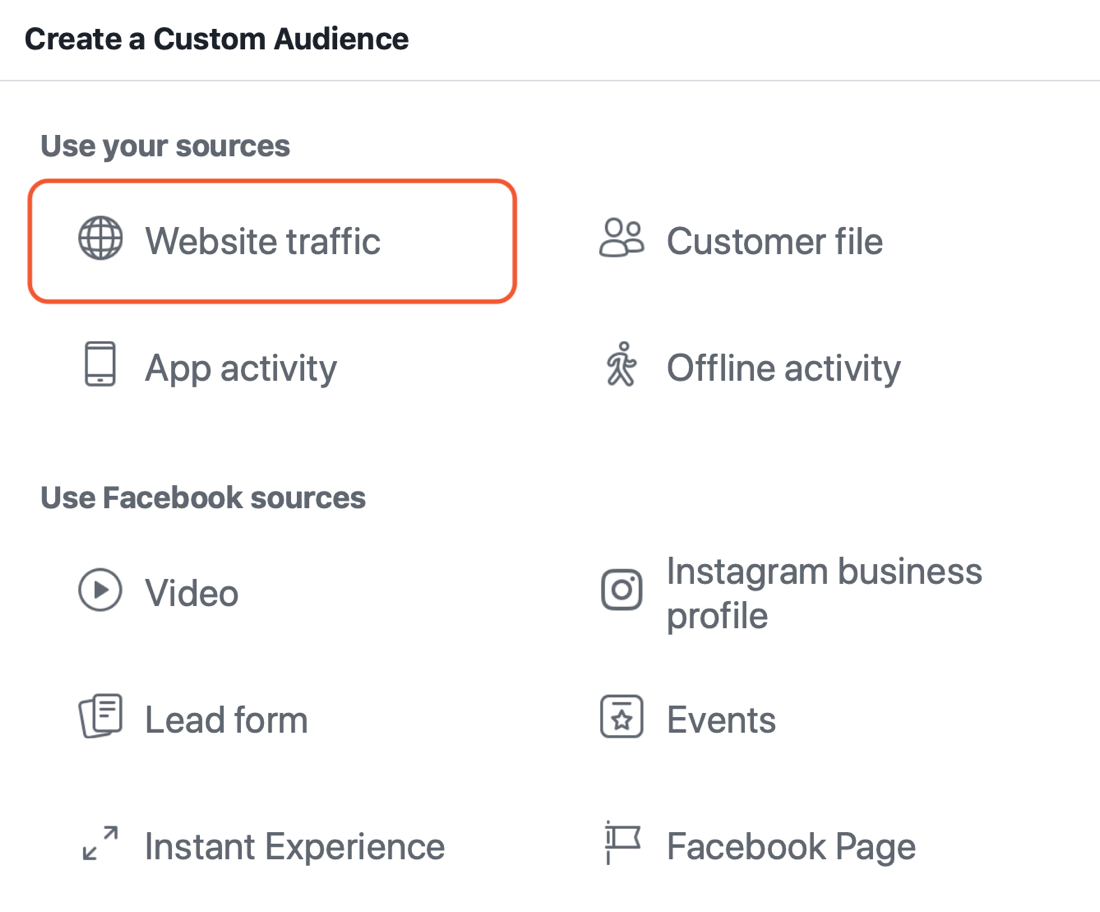
Task: Click the play button Video icon
Action: pos(100,591)
